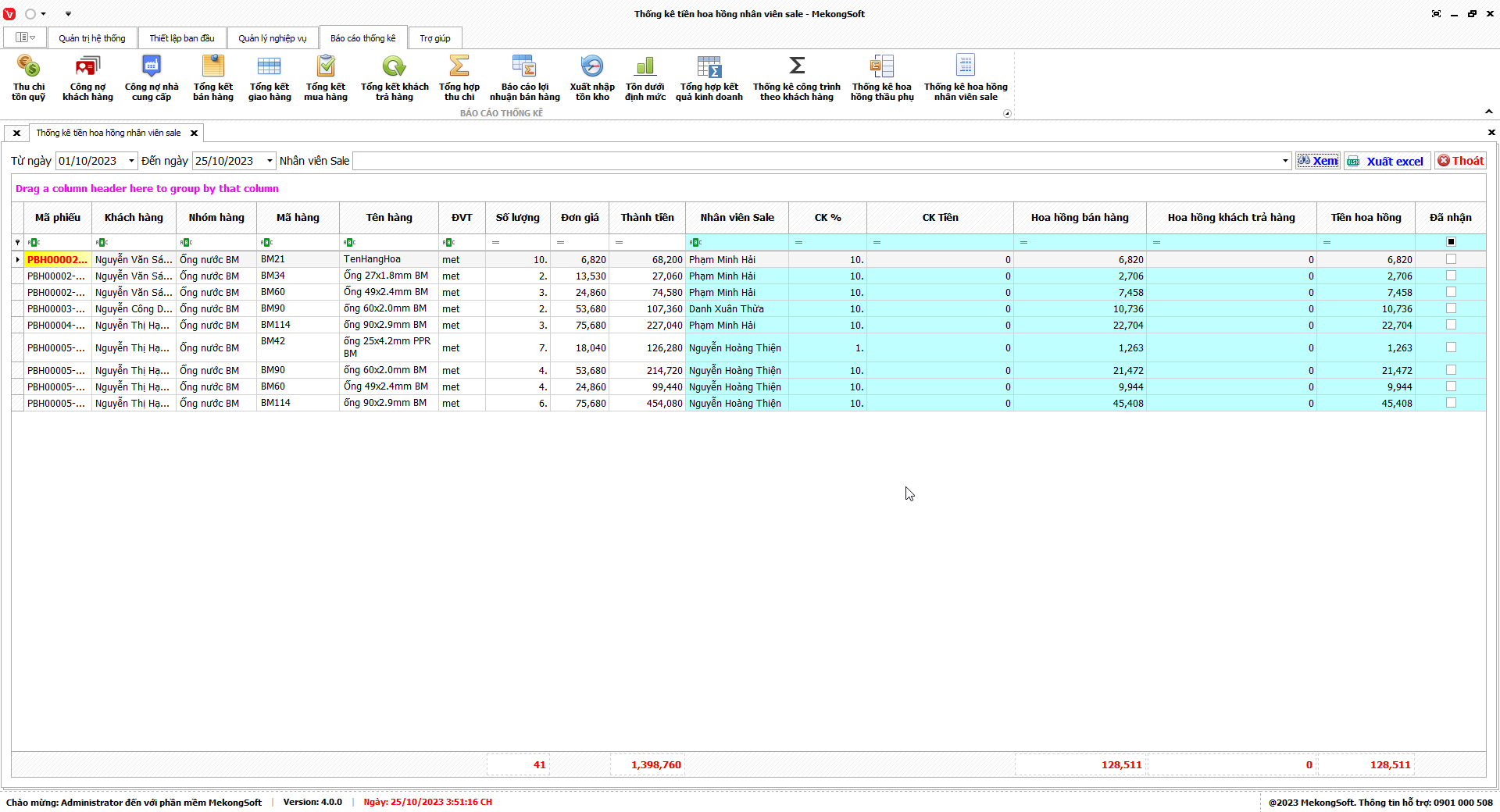The width and height of the screenshot is (1500, 812).
Task: Click the Xuất excel button
Action: 1387,161
